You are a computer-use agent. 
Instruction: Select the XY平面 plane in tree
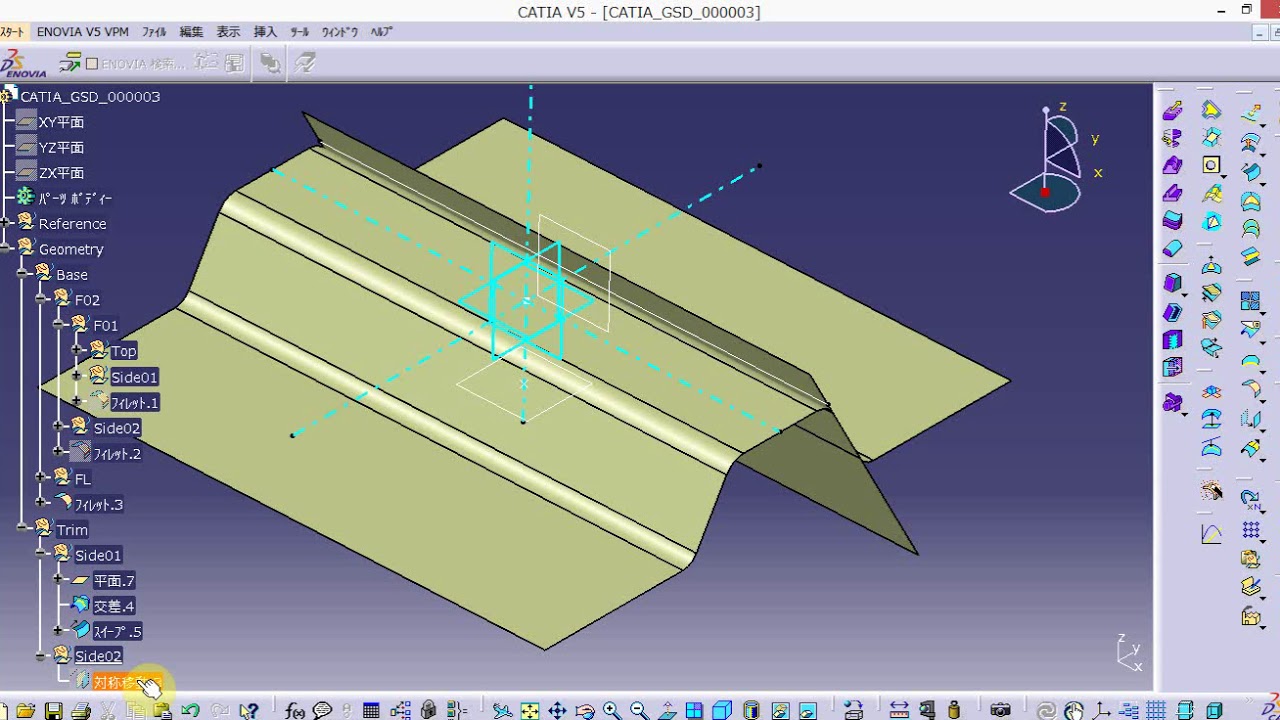tap(61, 122)
